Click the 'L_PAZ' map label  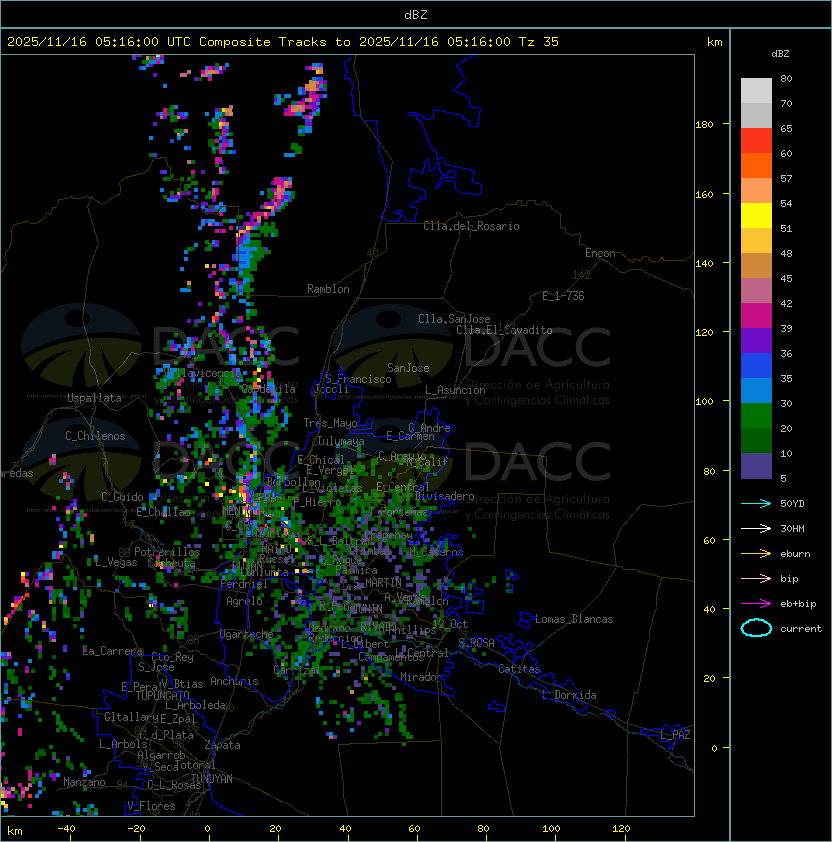[675, 735]
